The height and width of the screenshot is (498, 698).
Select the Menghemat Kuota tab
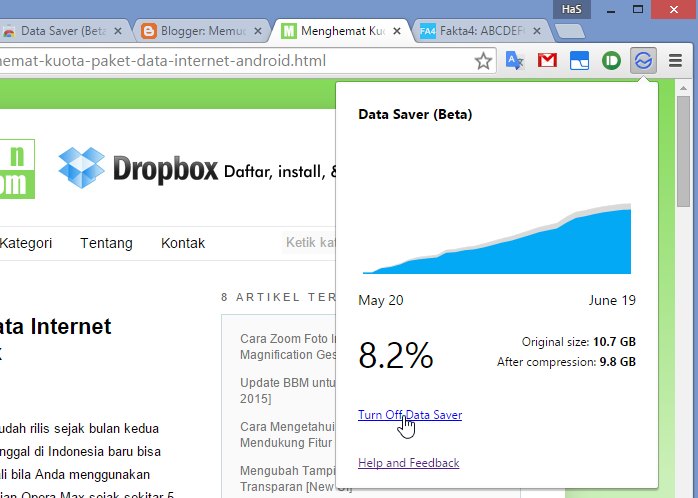point(342,31)
